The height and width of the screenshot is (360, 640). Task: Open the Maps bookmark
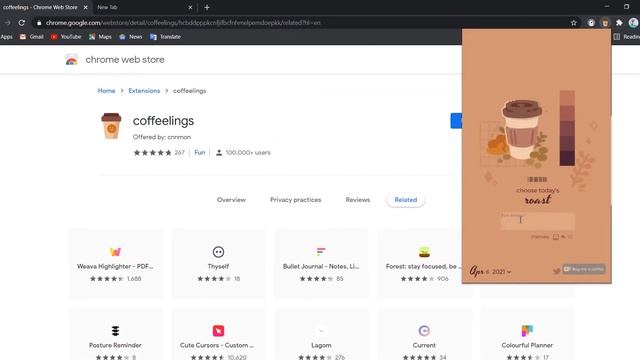coord(100,37)
